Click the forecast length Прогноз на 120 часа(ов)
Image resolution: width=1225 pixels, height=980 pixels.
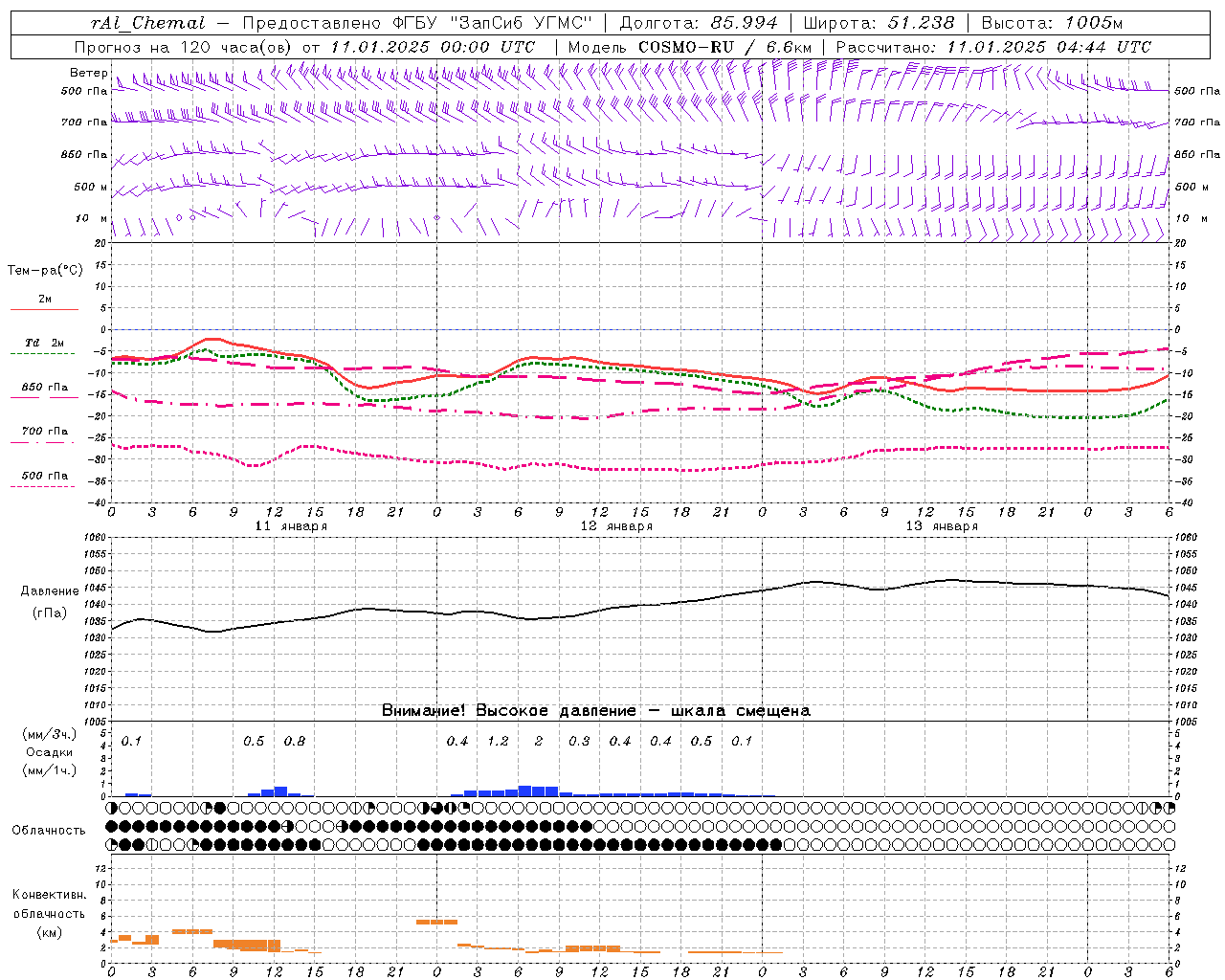pyautogui.click(x=184, y=47)
